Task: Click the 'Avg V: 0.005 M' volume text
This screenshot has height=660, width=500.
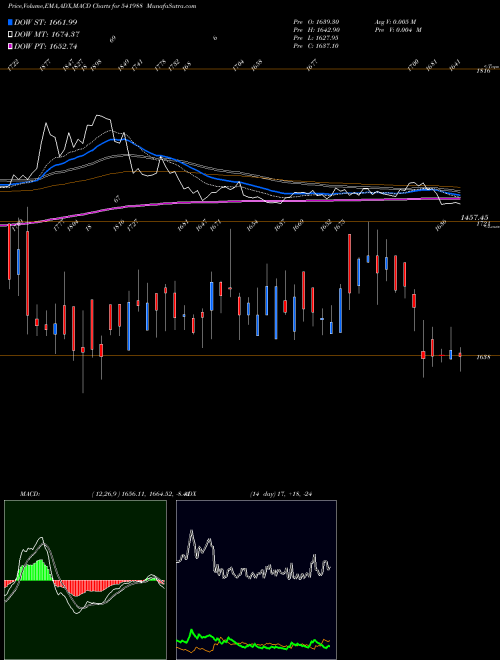Action: pos(395,21)
